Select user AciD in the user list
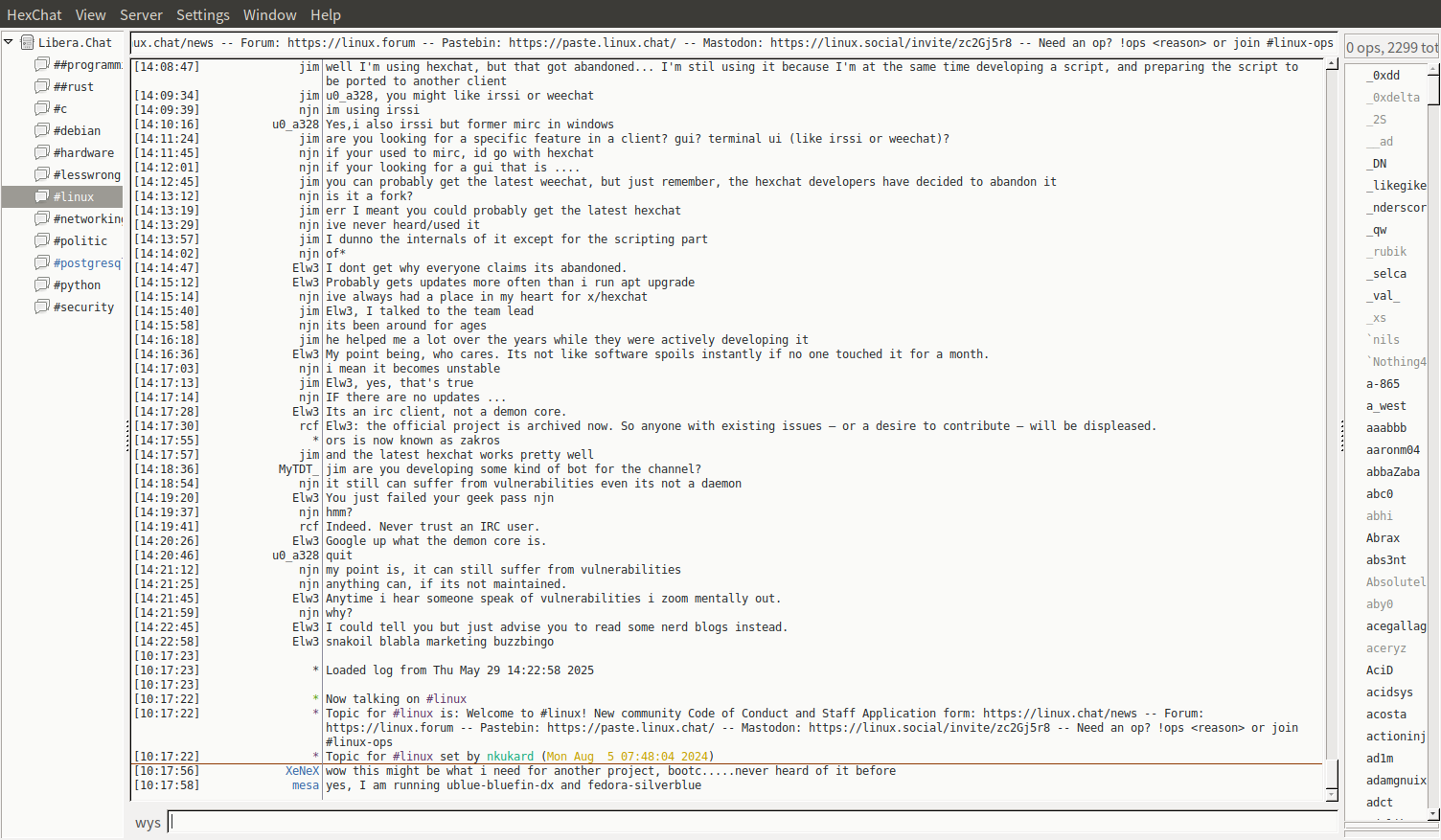Image resolution: width=1441 pixels, height=840 pixels. 1380,670
